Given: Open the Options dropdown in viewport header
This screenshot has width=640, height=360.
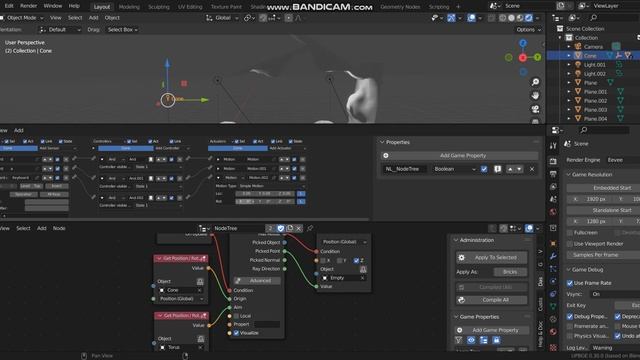Looking at the screenshot, I should [x=529, y=30].
